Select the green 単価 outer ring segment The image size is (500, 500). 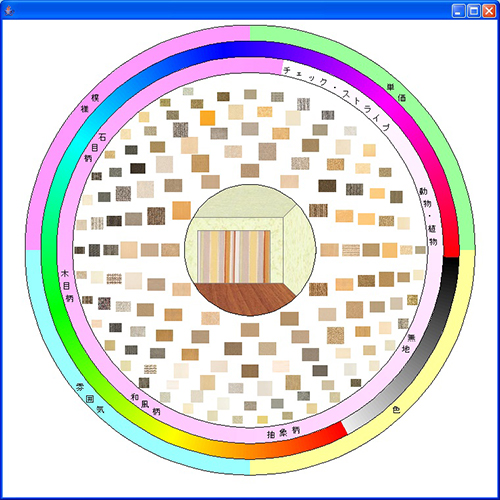tap(396, 92)
